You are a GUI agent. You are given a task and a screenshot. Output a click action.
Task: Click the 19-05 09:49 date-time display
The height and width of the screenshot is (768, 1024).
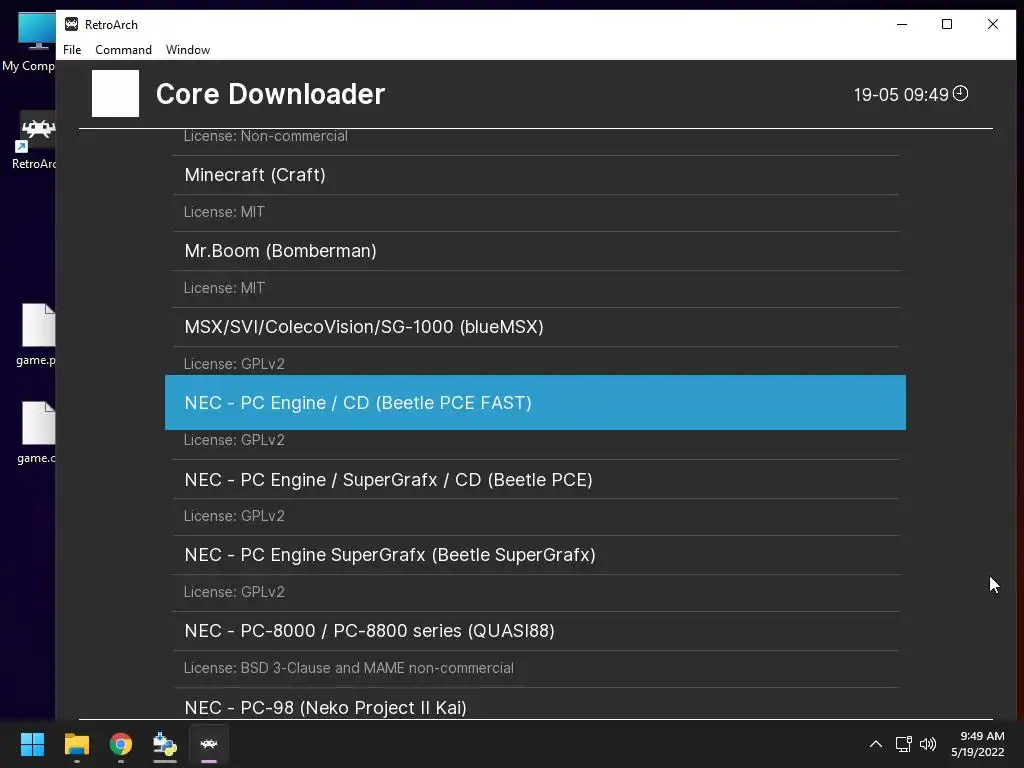[901, 95]
